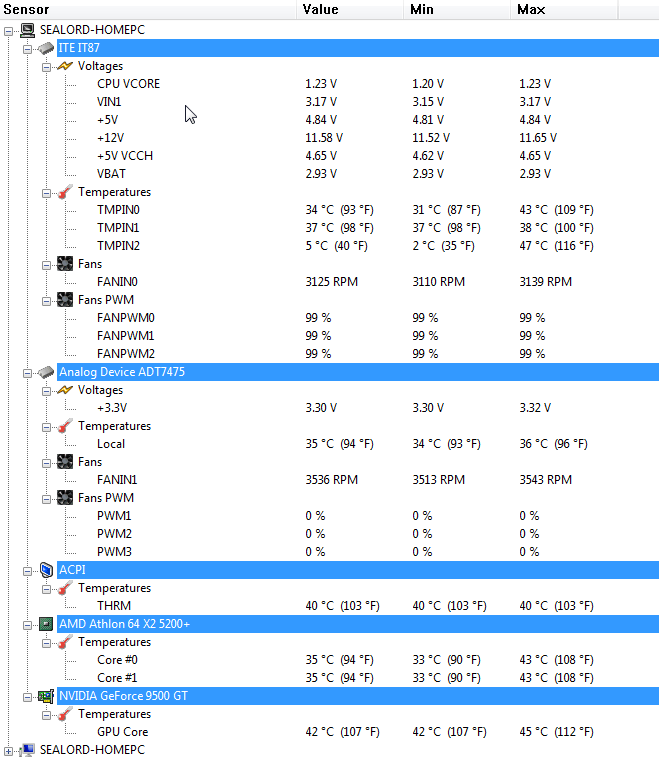Collapse Voltages under ITE IT87
659x779 pixels.
[46, 67]
